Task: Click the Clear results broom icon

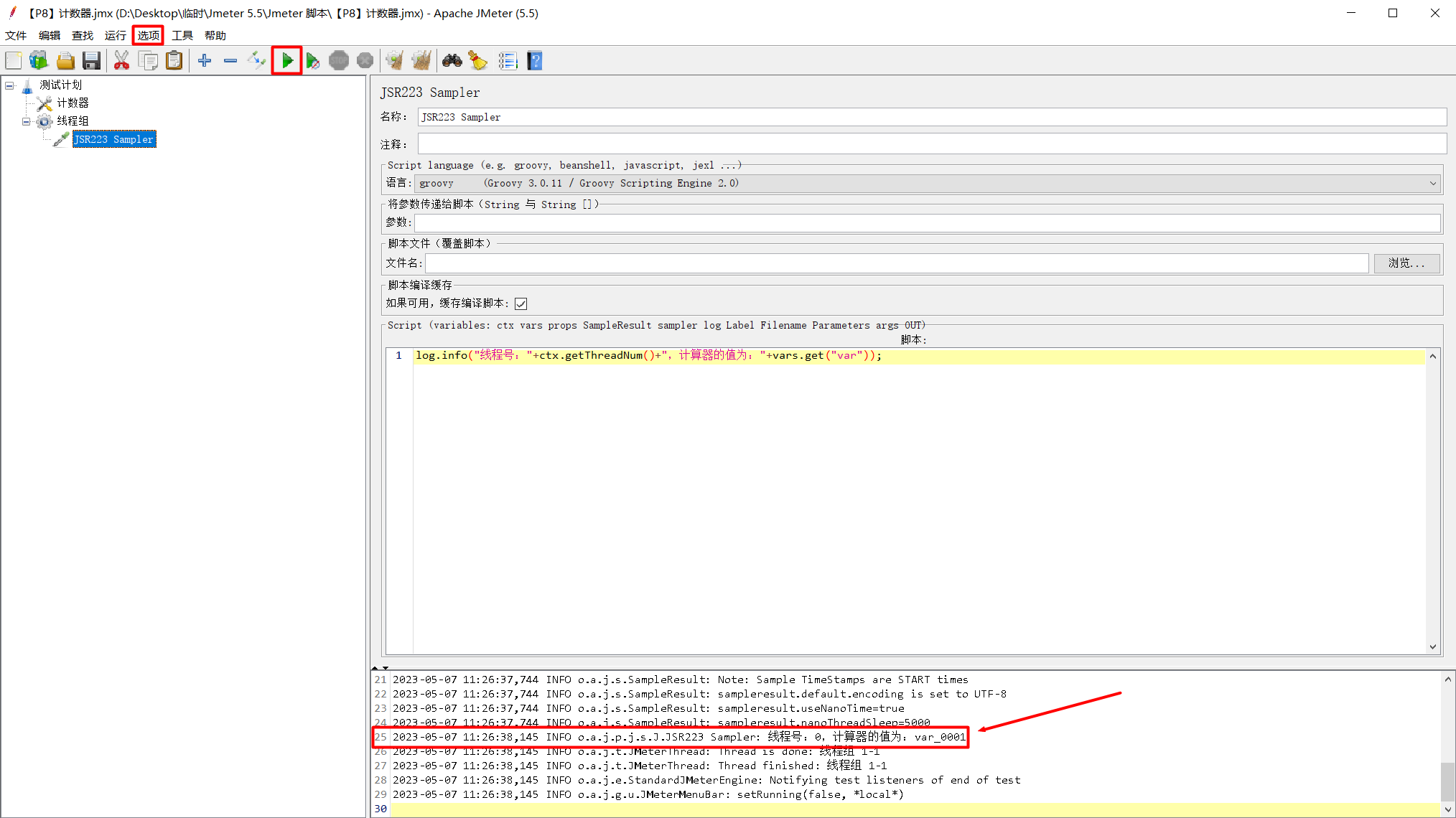Action: point(394,61)
